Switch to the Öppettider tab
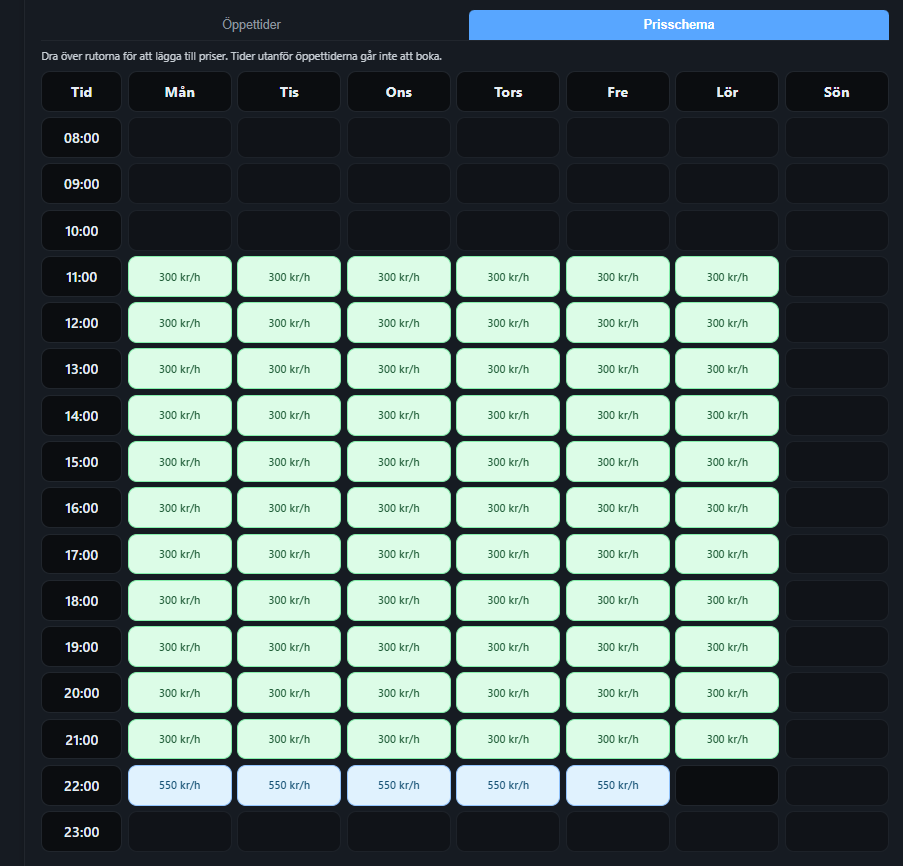Viewport: 903px width, 866px height. pyautogui.click(x=252, y=25)
